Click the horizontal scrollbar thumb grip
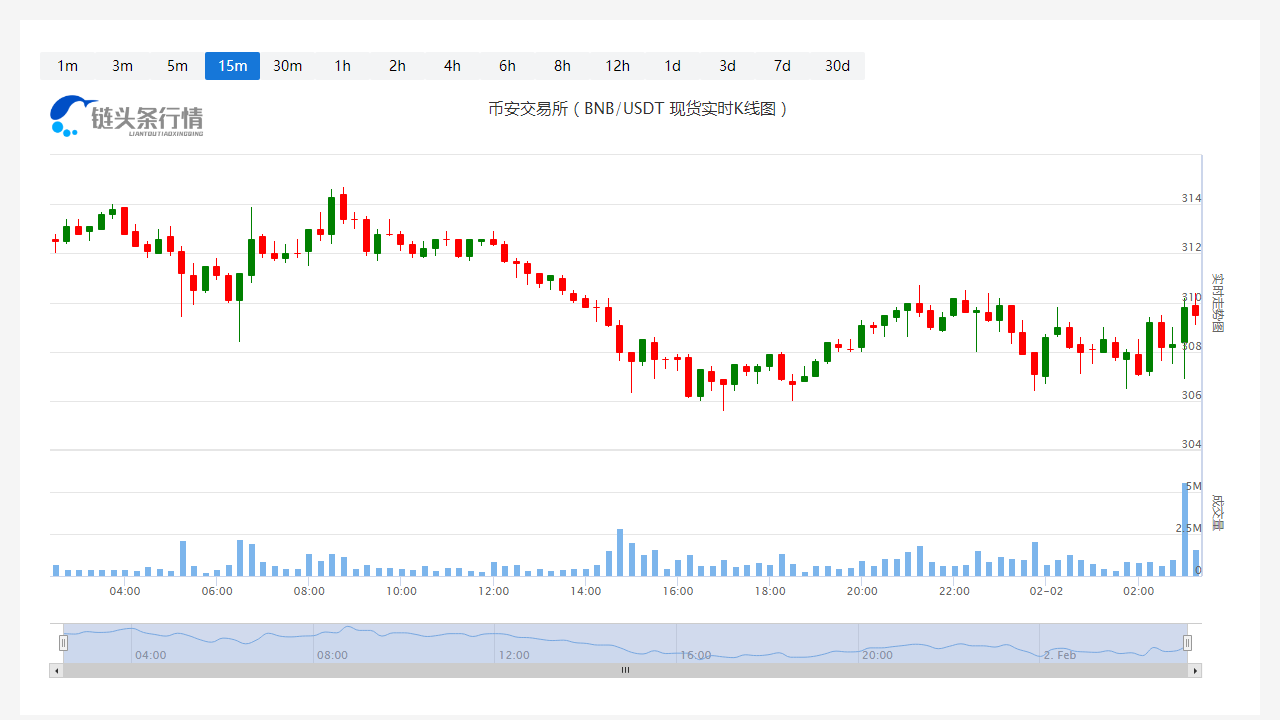The image size is (1280, 720). [x=625, y=670]
